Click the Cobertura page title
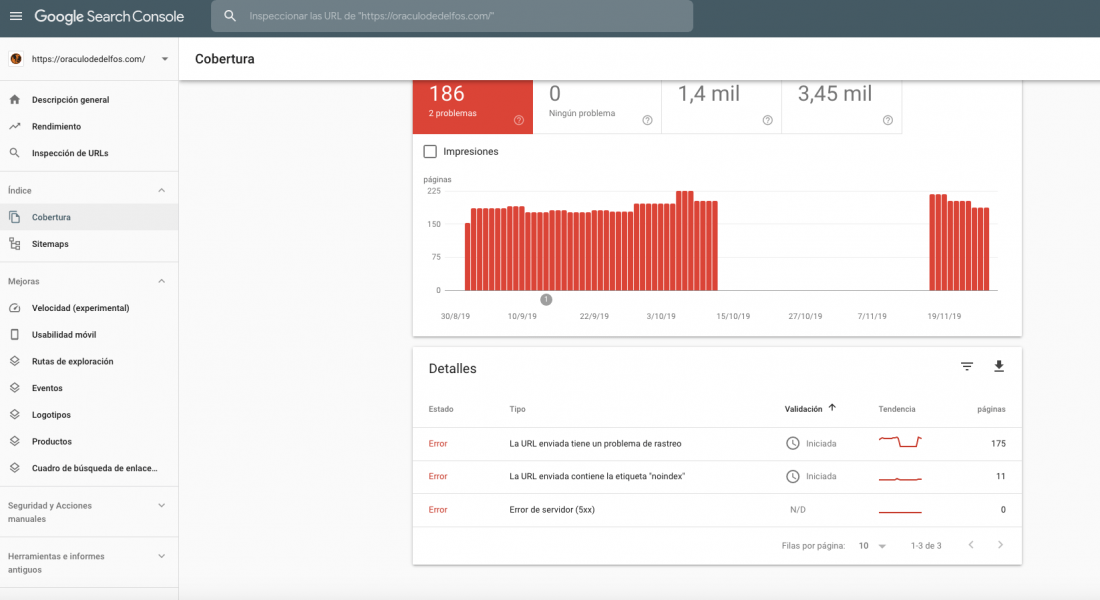 (224, 59)
